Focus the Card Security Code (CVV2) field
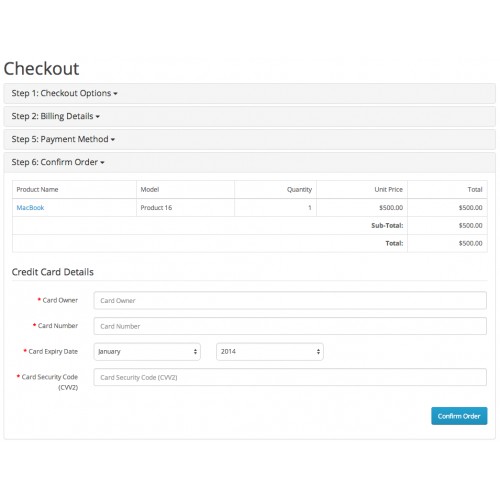This screenshot has width=500, height=500. click(290, 377)
